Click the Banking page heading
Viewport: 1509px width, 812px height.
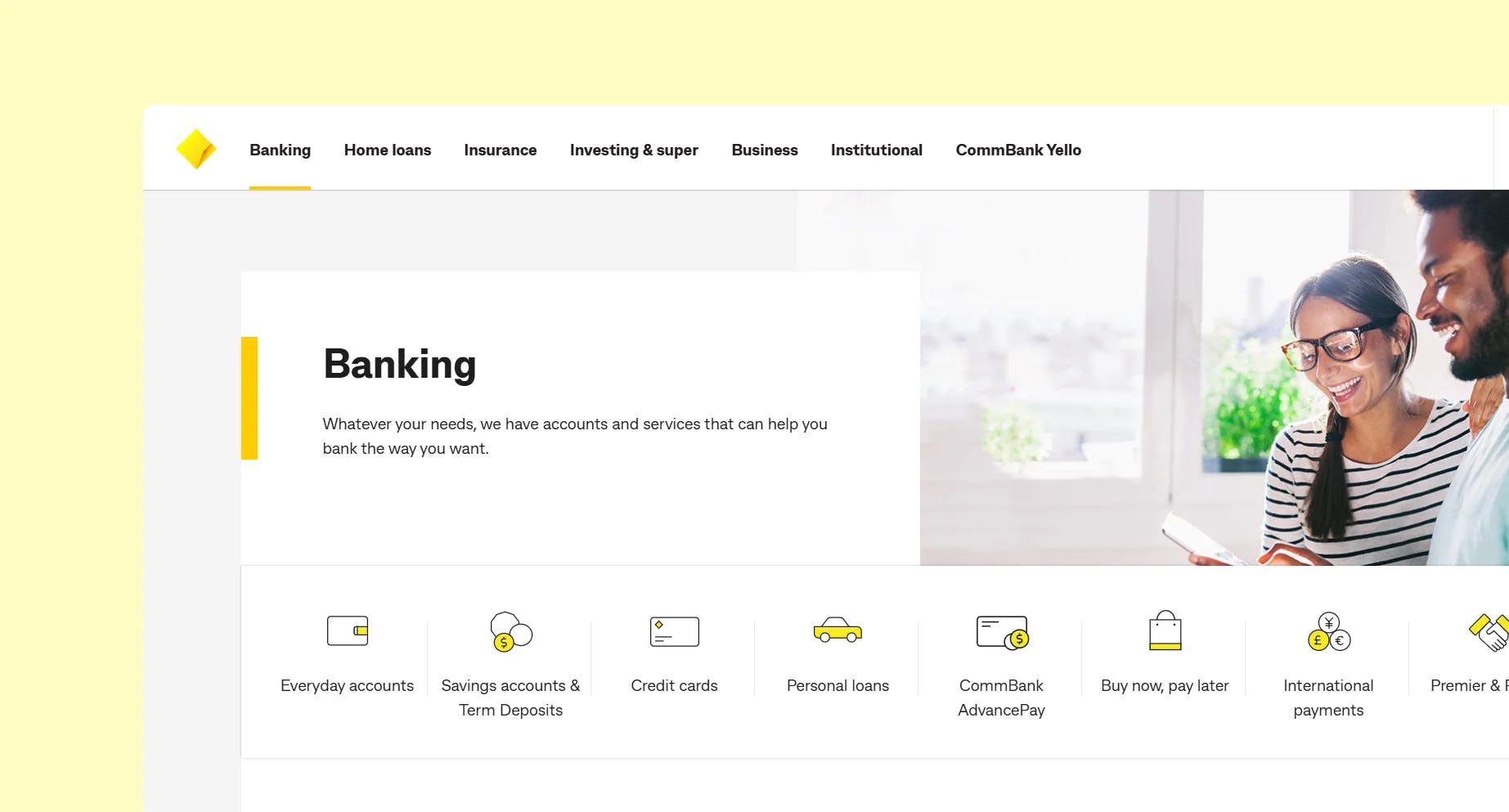(400, 364)
